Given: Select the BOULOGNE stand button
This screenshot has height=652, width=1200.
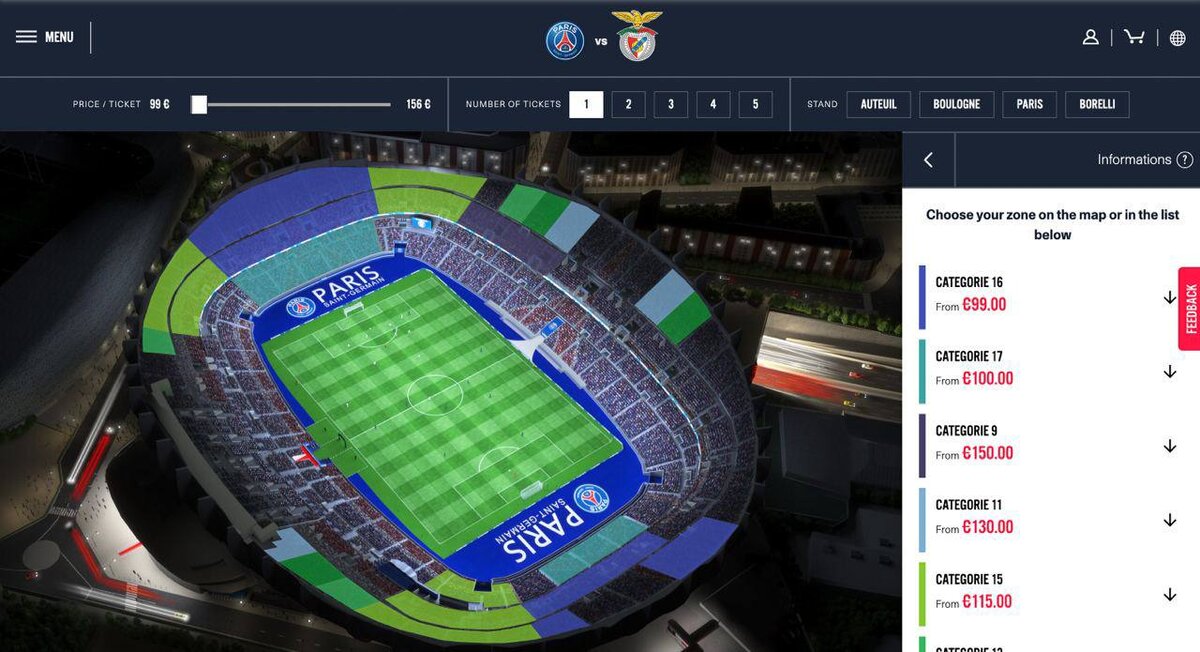Looking at the screenshot, I should [957, 104].
